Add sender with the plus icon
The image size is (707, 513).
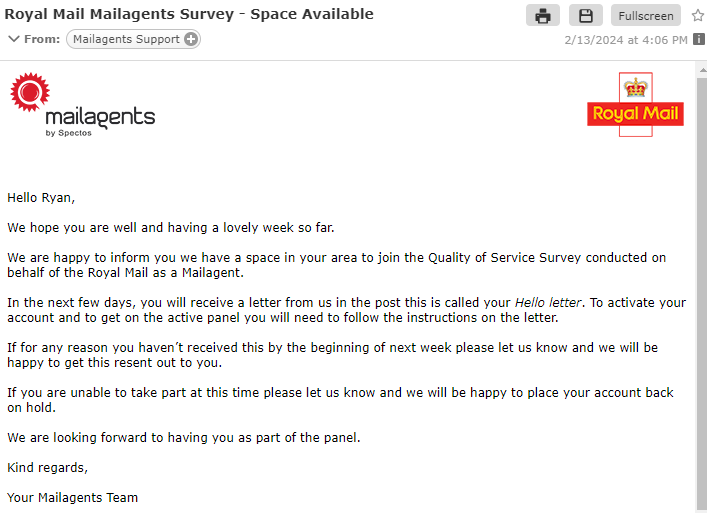[191, 39]
